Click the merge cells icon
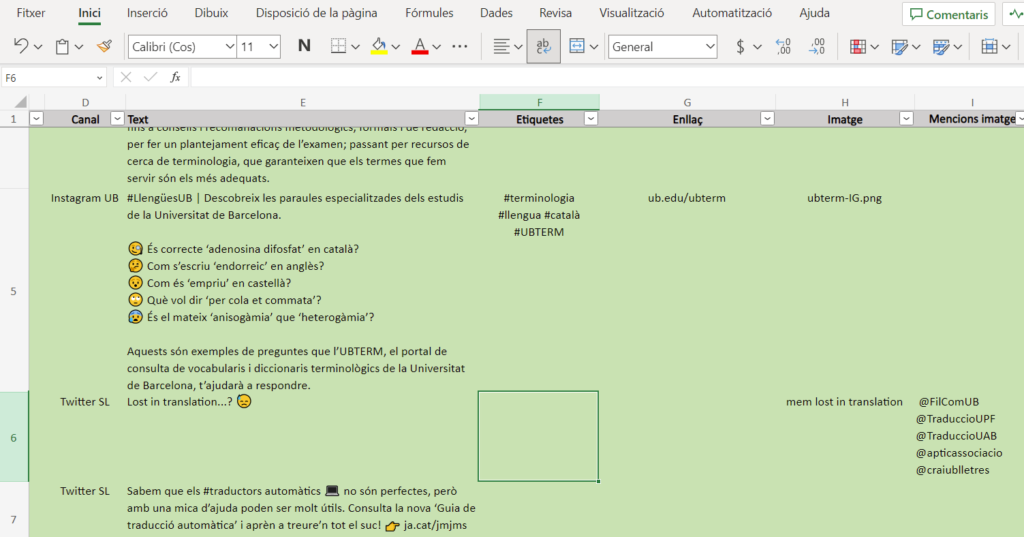 click(577, 47)
